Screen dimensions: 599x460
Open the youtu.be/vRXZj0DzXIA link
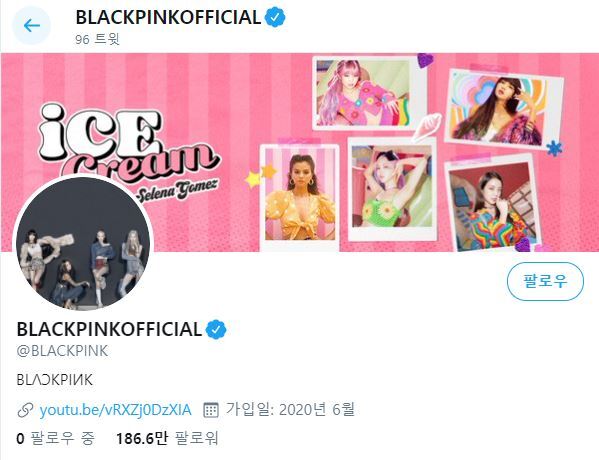[x=115, y=410]
